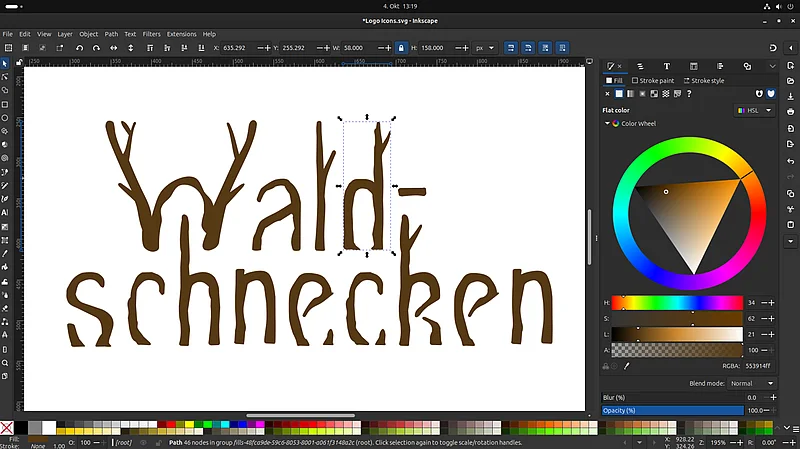The width and height of the screenshot is (800, 449).
Task: Click the clock in the top bar
Action: (400, 6)
